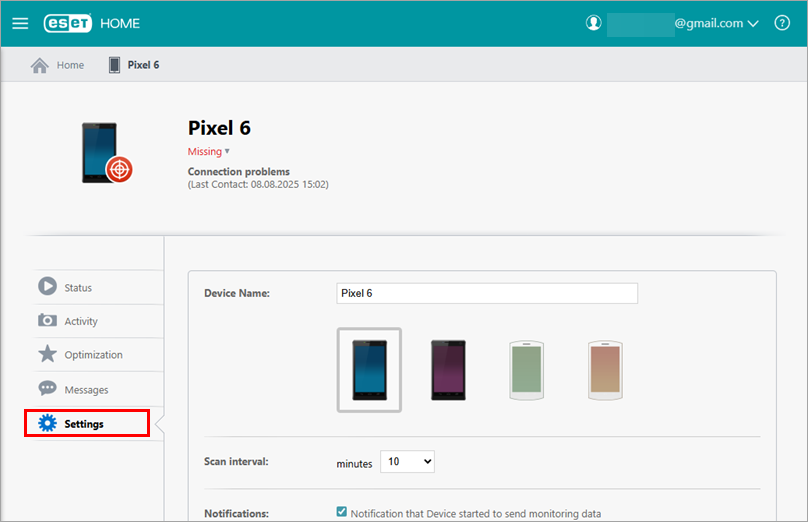Choose the purple phone device image
The height and width of the screenshot is (522, 808).
coord(448,370)
